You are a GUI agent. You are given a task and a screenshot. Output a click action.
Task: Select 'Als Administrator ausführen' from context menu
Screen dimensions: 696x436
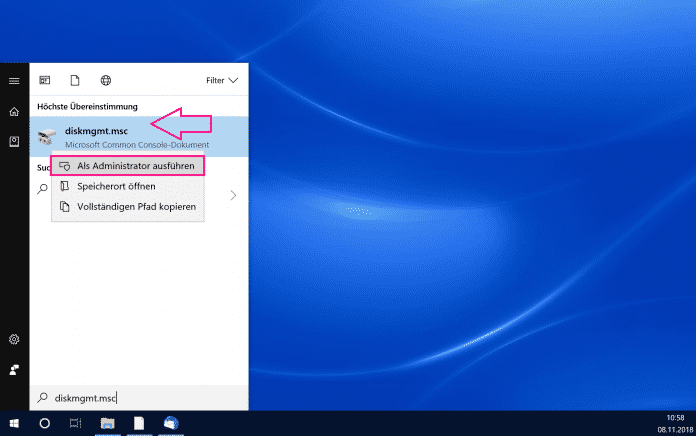coord(127,166)
